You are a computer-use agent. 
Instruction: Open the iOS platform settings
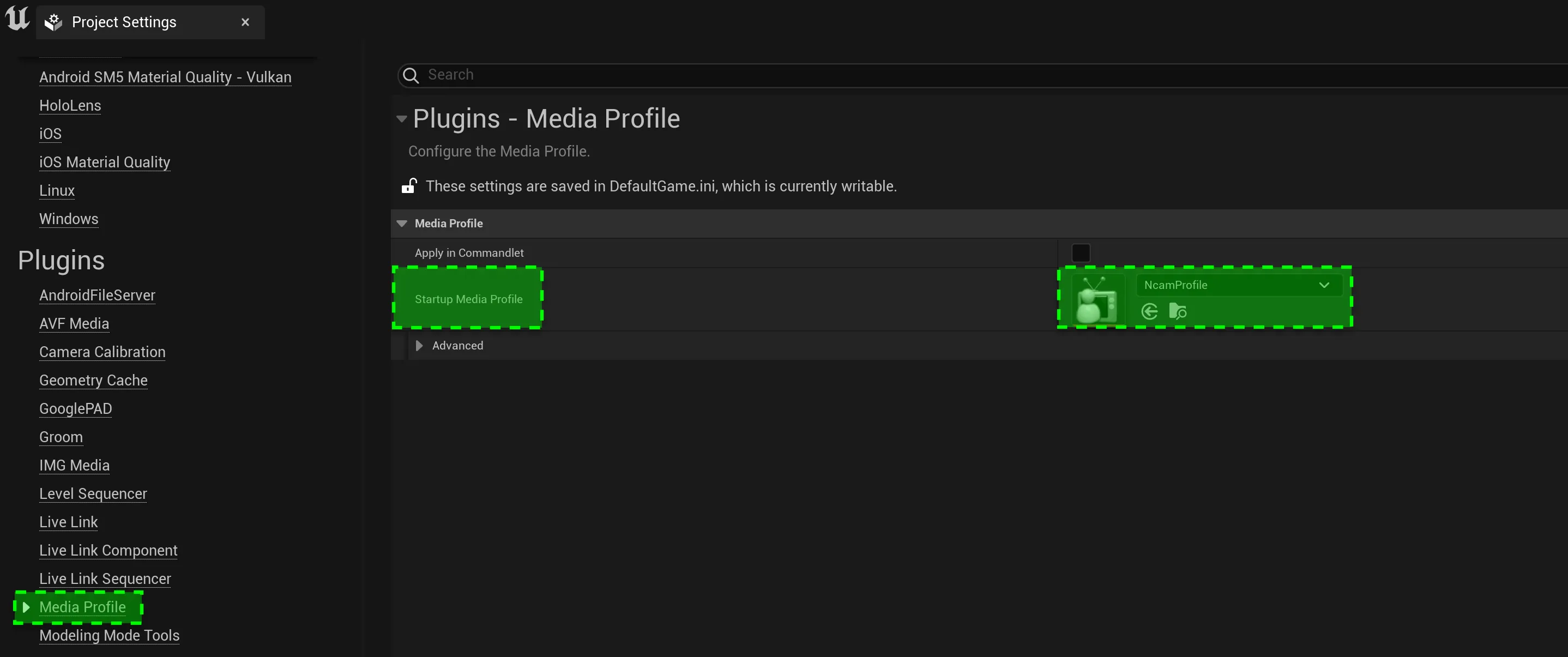tap(51, 134)
